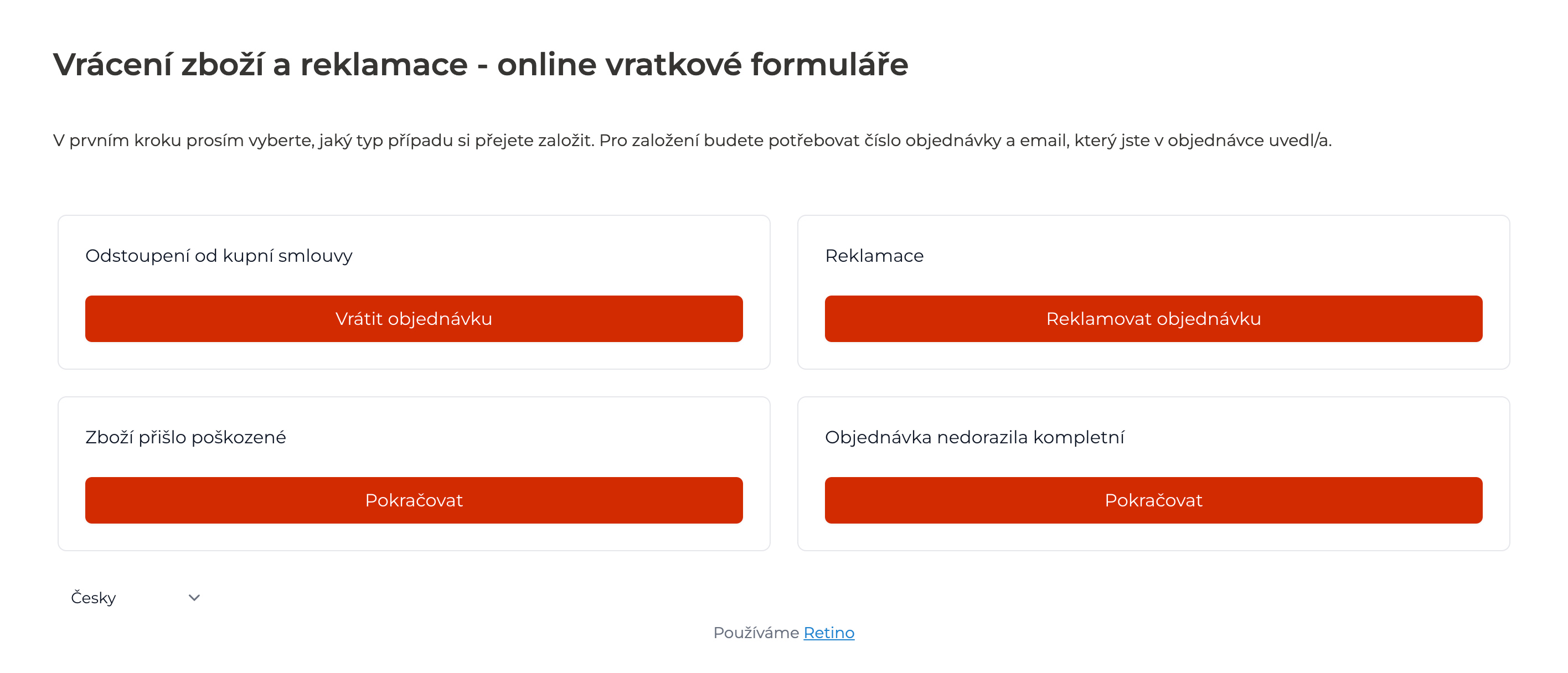The image size is (1568, 673).
Task: Click Pokračovat under Objednávka nedorazila kompletní
Action: tap(1153, 500)
